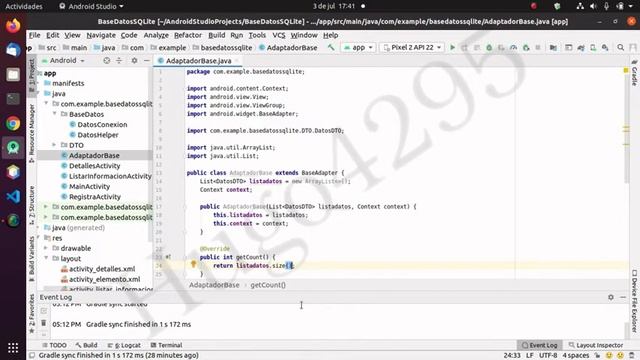Open the Logcat tool window
640x360 pixels.
[x=124, y=345]
